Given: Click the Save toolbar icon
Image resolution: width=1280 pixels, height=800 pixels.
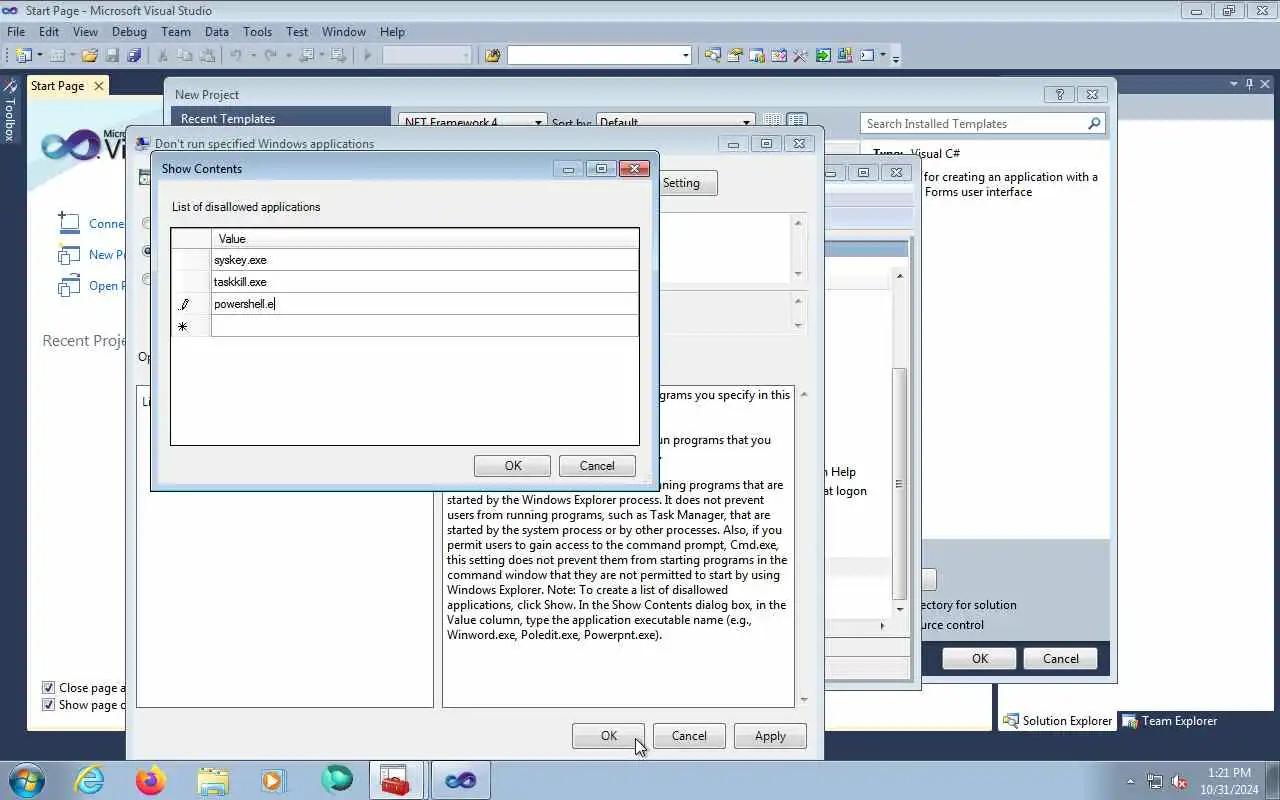Looking at the screenshot, I should [112, 55].
